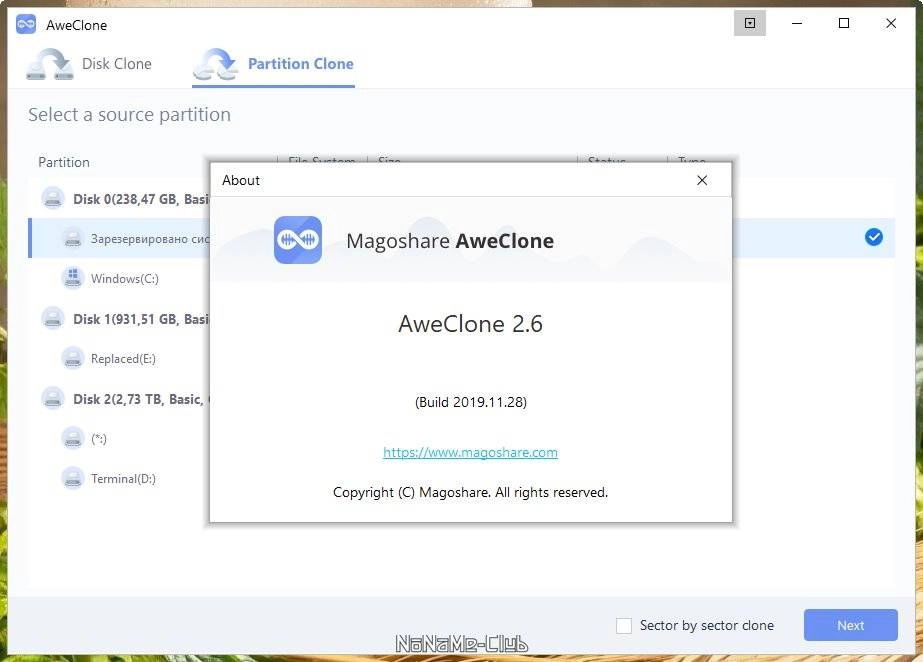Click the Disk 1 drive icon
The height and width of the screenshot is (662, 923).
(53, 318)
